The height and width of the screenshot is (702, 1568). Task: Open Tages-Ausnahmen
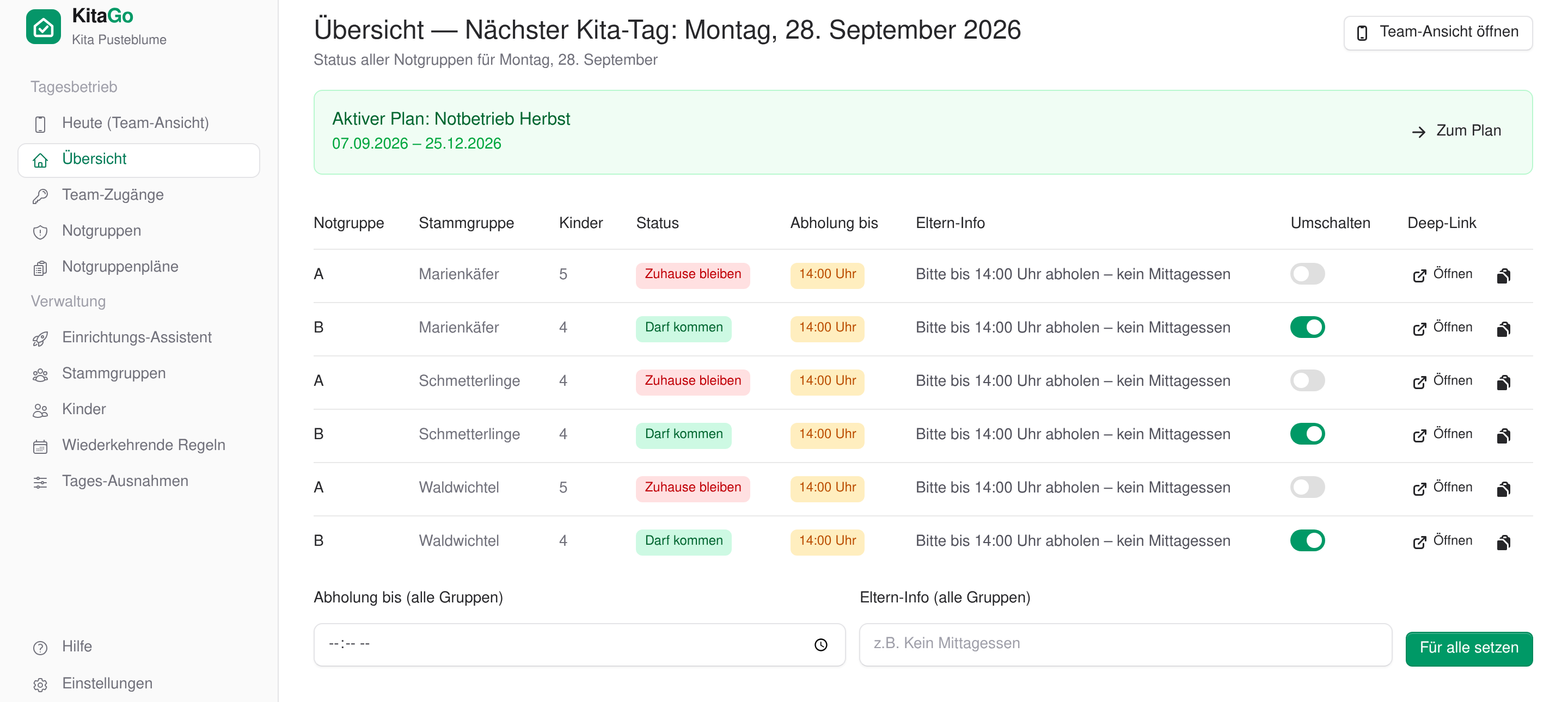pyautogui.click(x=139, y=481)
